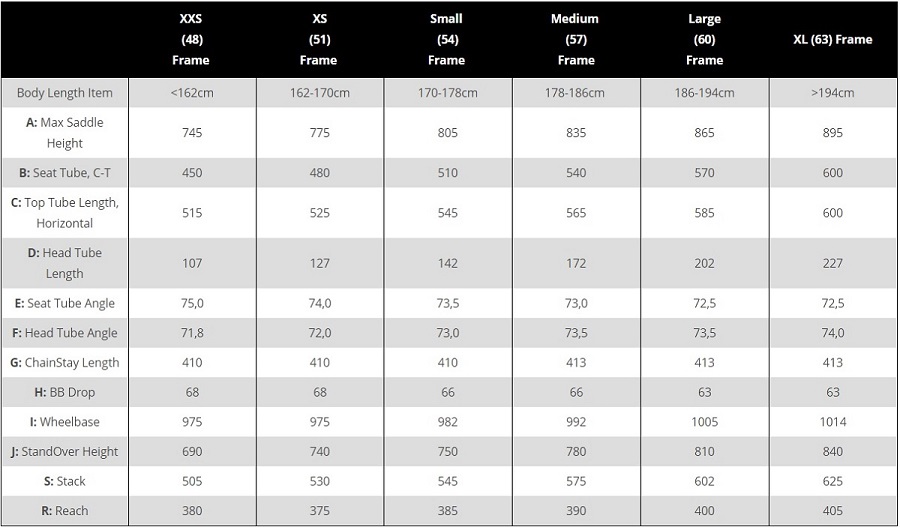
Task: Click the J: StandOver Height label
Action: [64, 452]
